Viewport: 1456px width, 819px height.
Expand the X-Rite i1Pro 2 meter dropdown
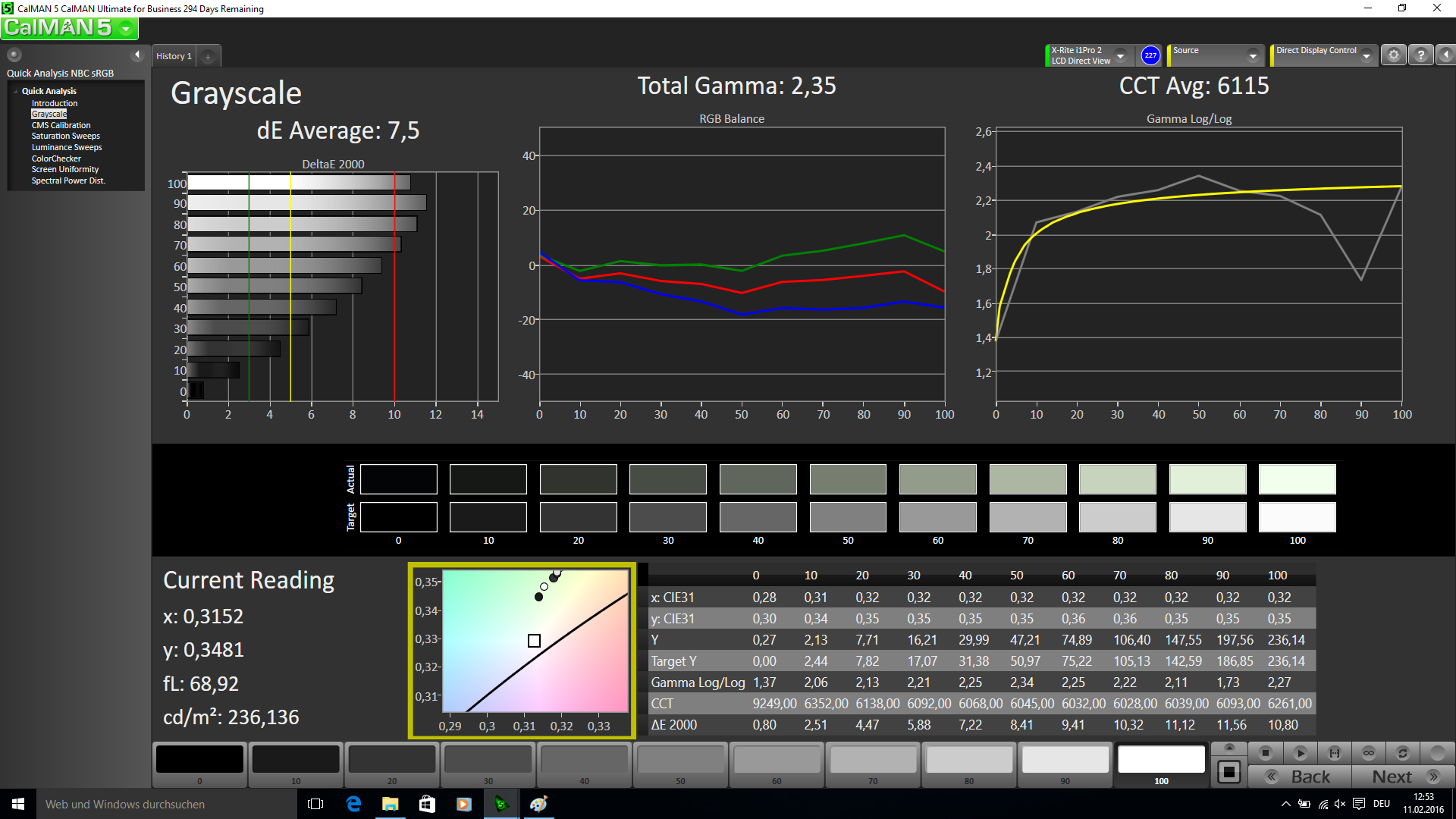pos(1120,55)
